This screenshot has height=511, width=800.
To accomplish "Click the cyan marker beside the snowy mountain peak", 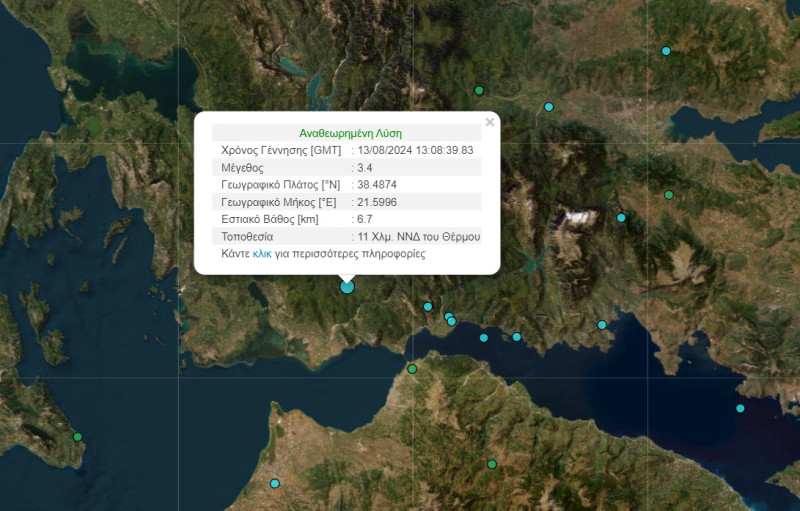I will click(621, 218).
